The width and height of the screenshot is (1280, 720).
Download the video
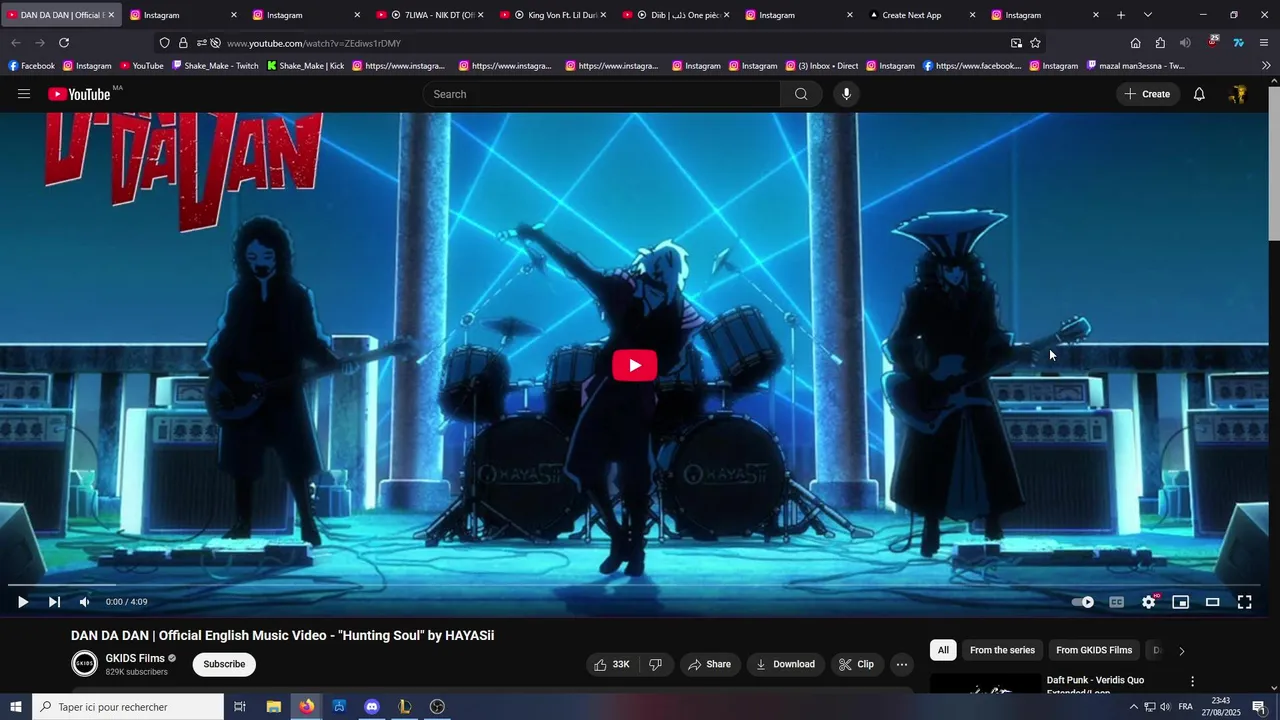pos(785,664)
